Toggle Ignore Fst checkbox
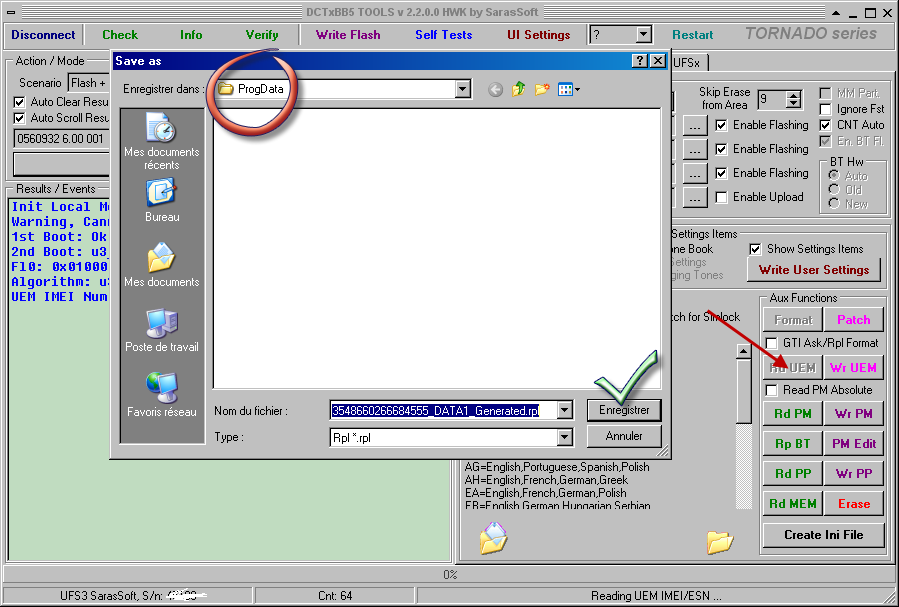Screen dimensions: 899x607 click(x=825, y=109)
